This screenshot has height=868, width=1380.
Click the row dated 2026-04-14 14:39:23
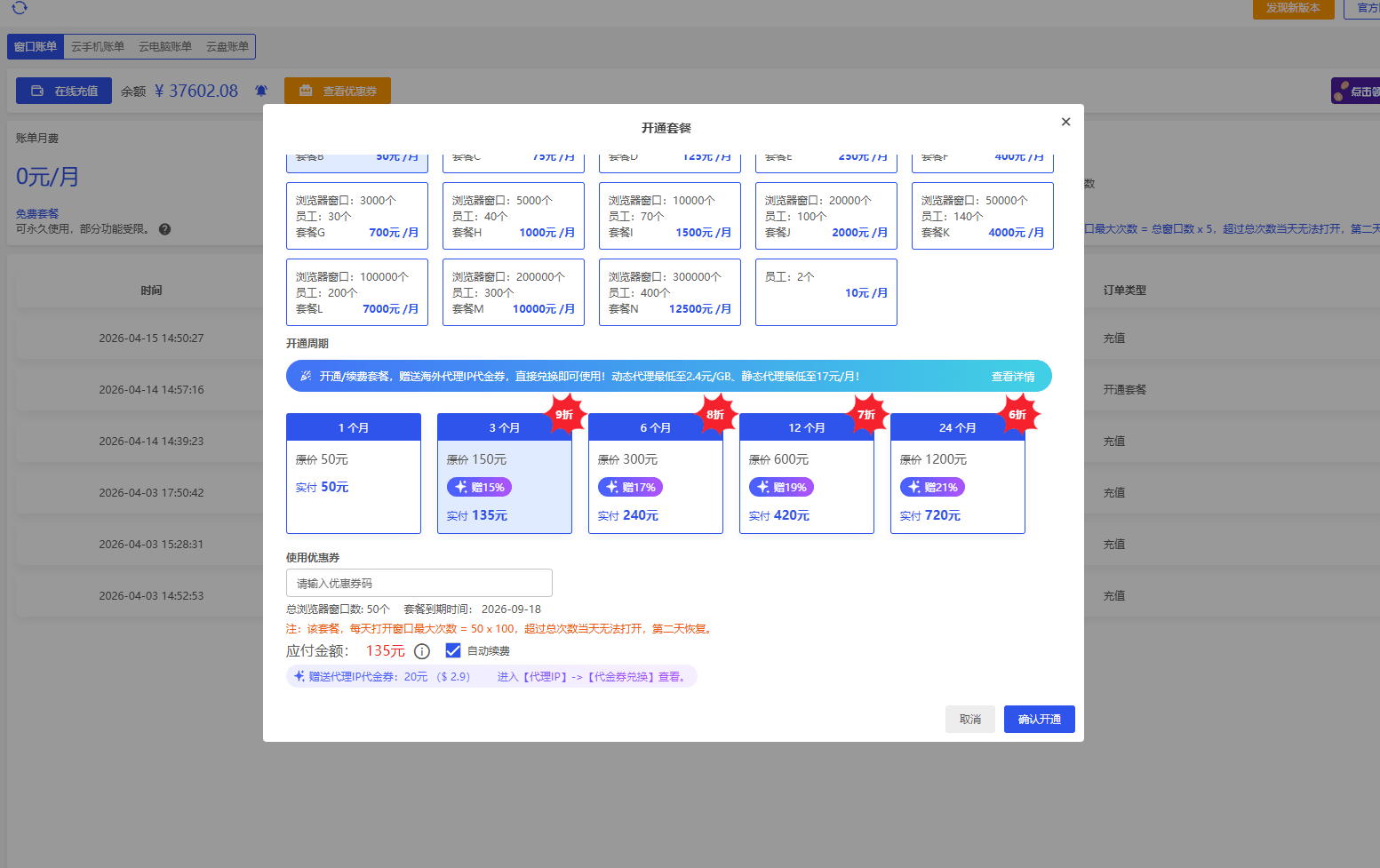click(151, 442)
